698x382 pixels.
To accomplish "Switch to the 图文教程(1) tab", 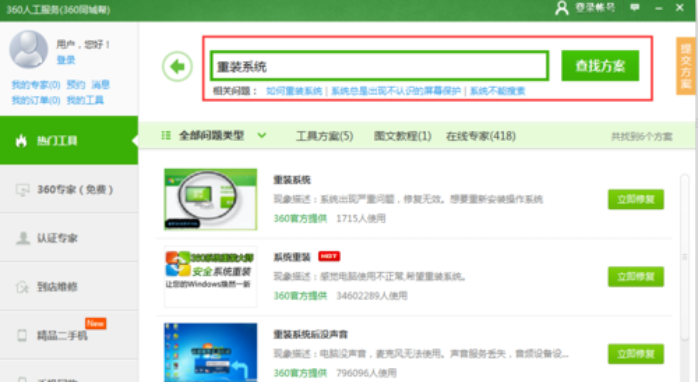I will point(402,136).
